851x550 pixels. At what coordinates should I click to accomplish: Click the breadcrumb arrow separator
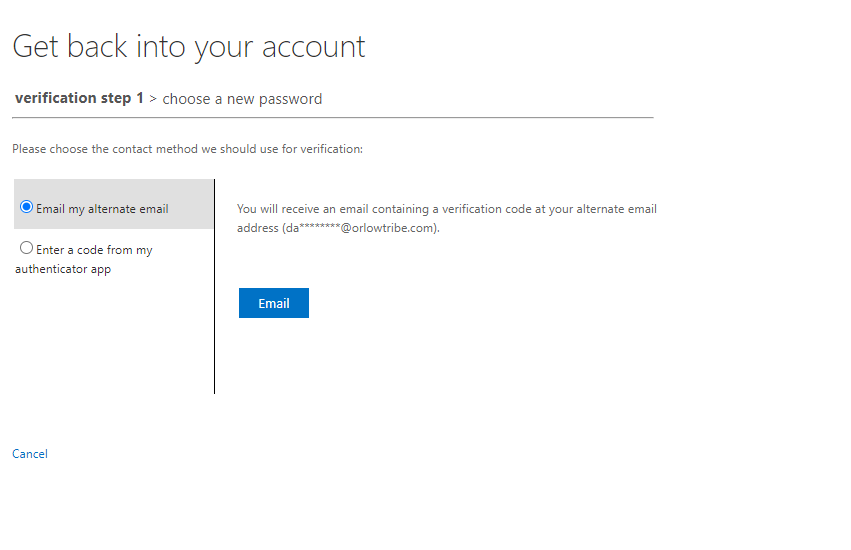point(153,99)
